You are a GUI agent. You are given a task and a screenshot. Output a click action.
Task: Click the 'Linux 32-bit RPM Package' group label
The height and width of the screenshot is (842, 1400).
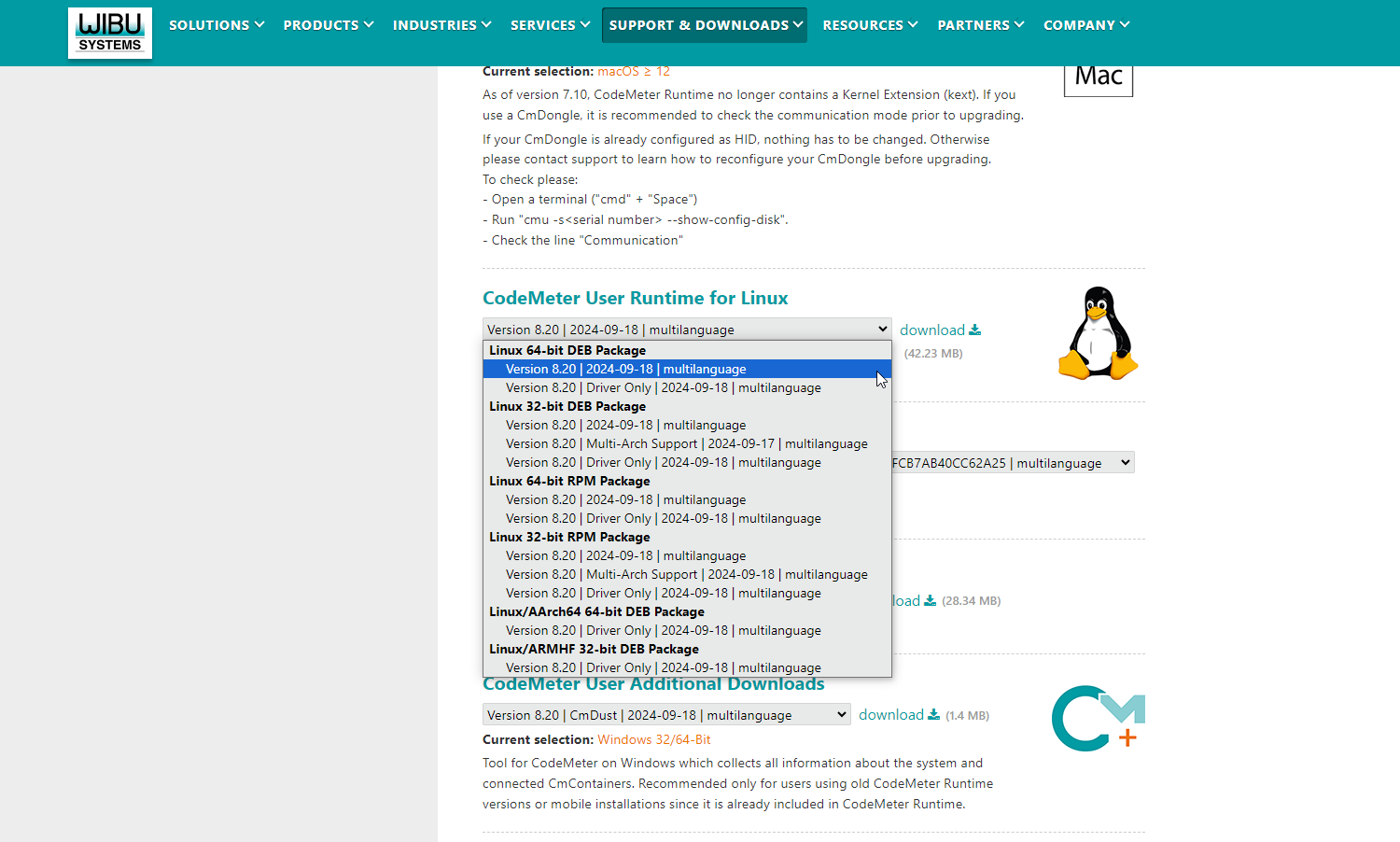pos(569,537)
